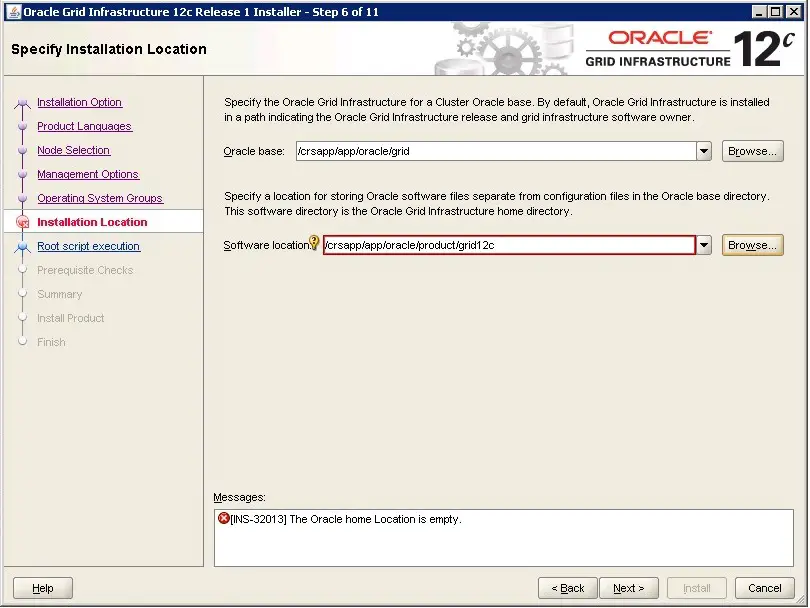The image size is (810, 608).
Task: Maximize the installer window
Action: (x=775, y=12)
